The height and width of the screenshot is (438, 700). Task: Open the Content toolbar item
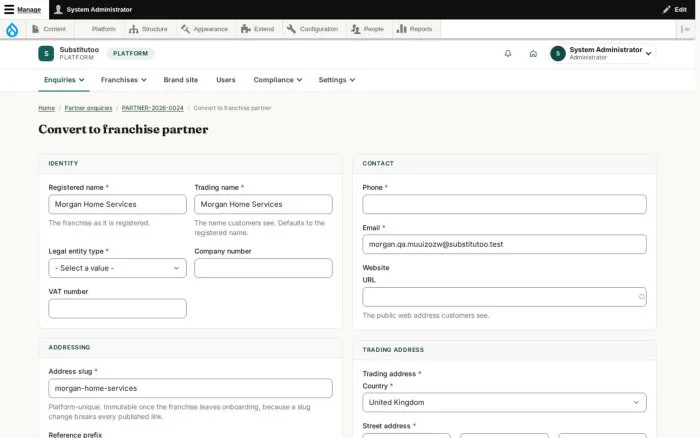coord(49,29)
